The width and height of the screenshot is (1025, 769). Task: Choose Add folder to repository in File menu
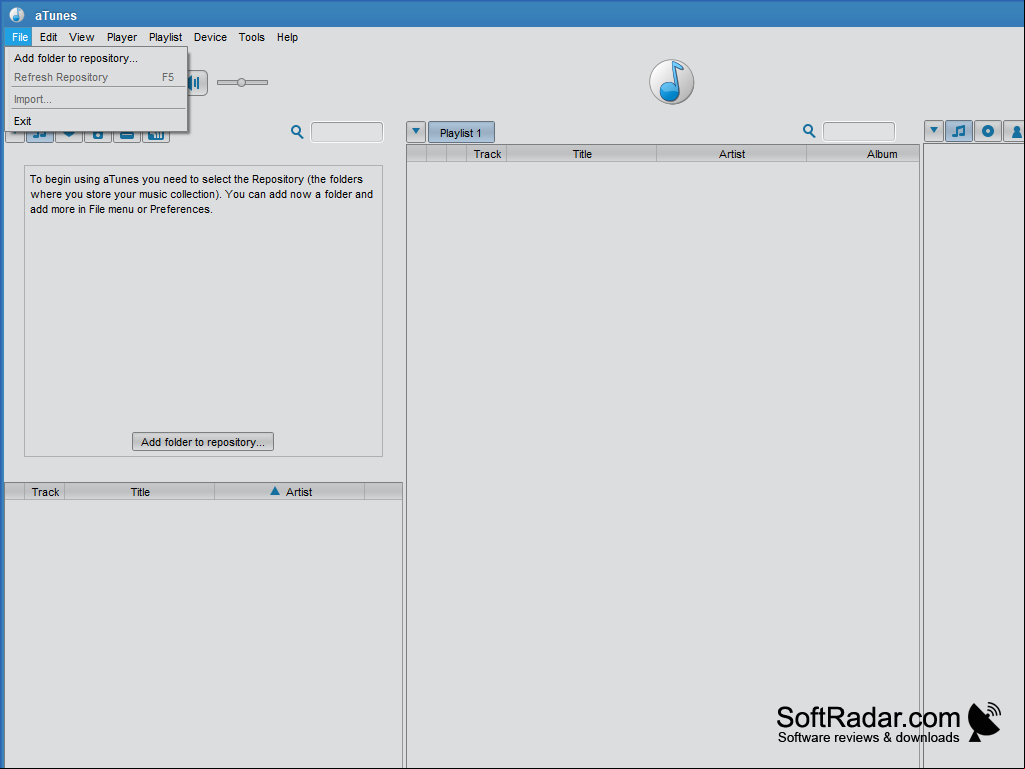coord(96,58)
